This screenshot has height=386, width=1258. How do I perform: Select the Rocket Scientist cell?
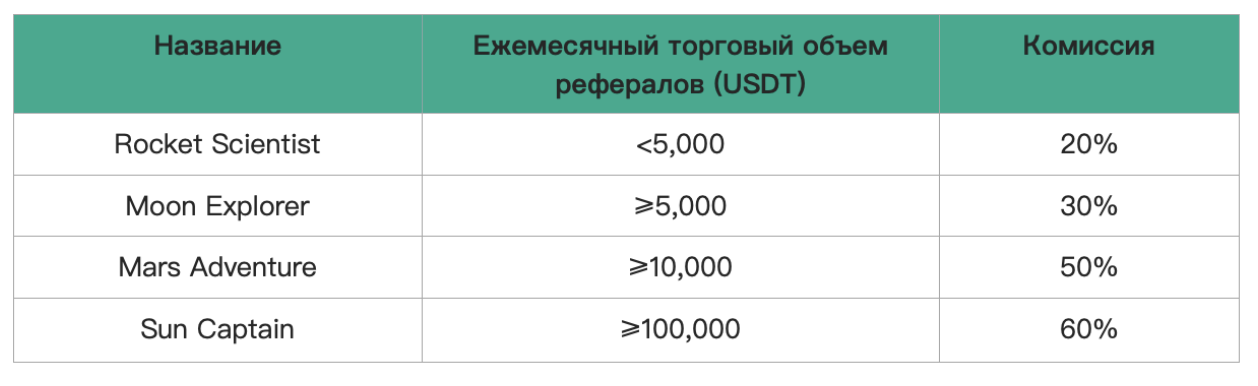(217, 144)
